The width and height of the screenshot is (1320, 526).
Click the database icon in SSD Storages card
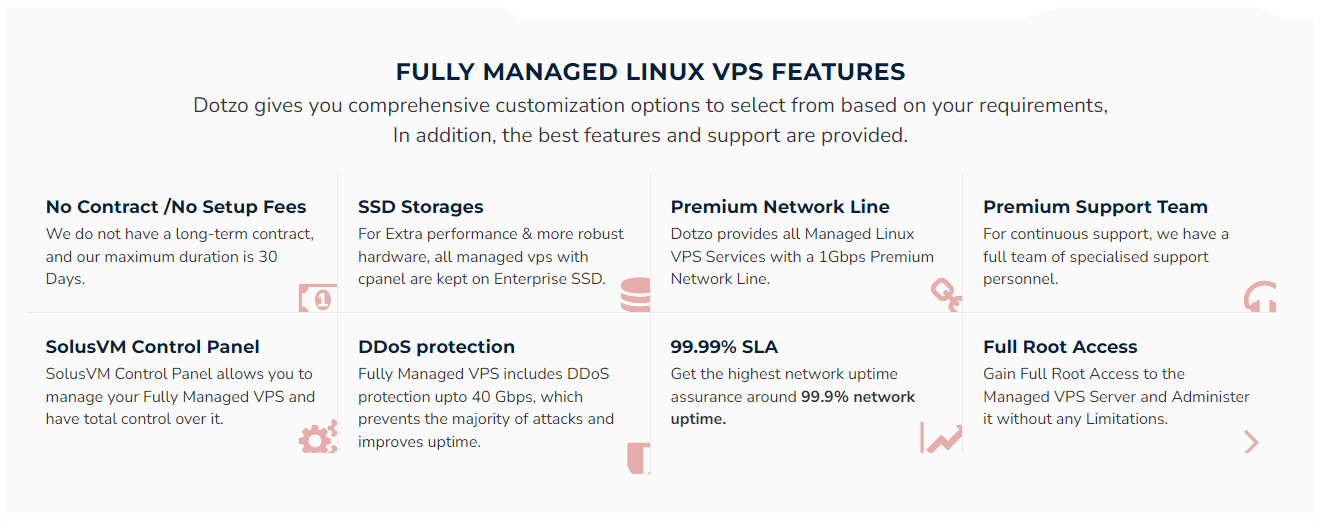coord(635,294)
